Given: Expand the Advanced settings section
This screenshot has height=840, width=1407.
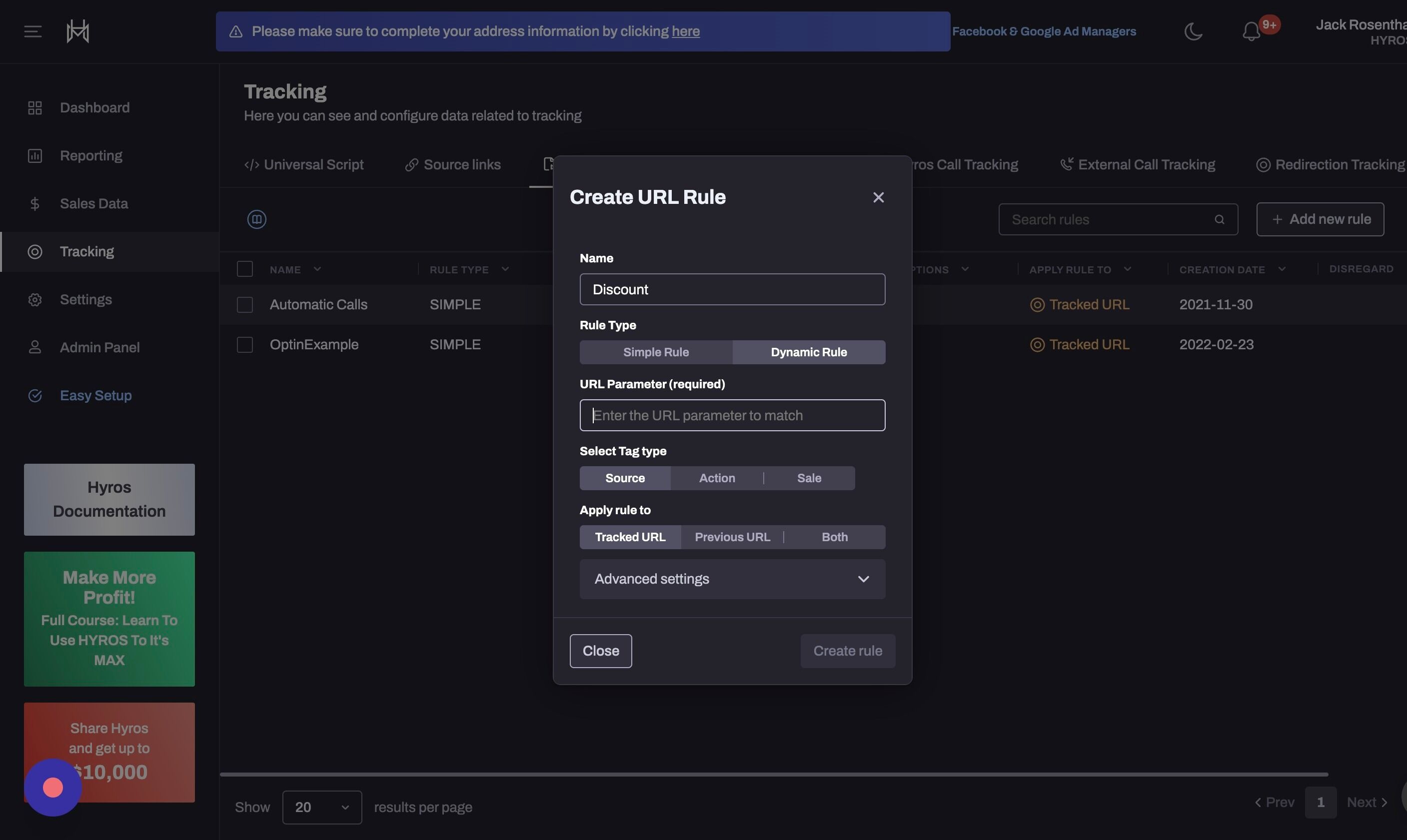Looking at the screenshot, I should [732, 579].
